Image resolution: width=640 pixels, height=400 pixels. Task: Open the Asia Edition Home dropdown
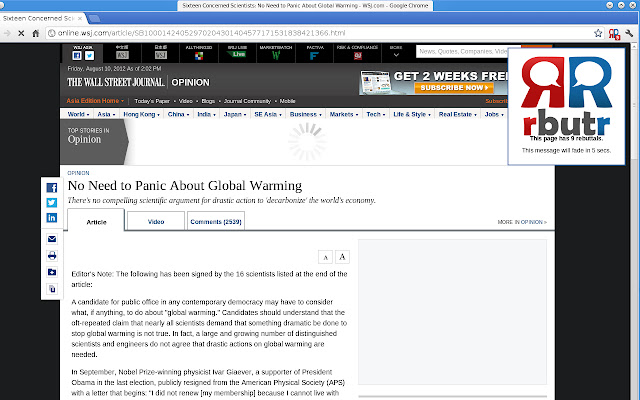[x=97, y=101]
